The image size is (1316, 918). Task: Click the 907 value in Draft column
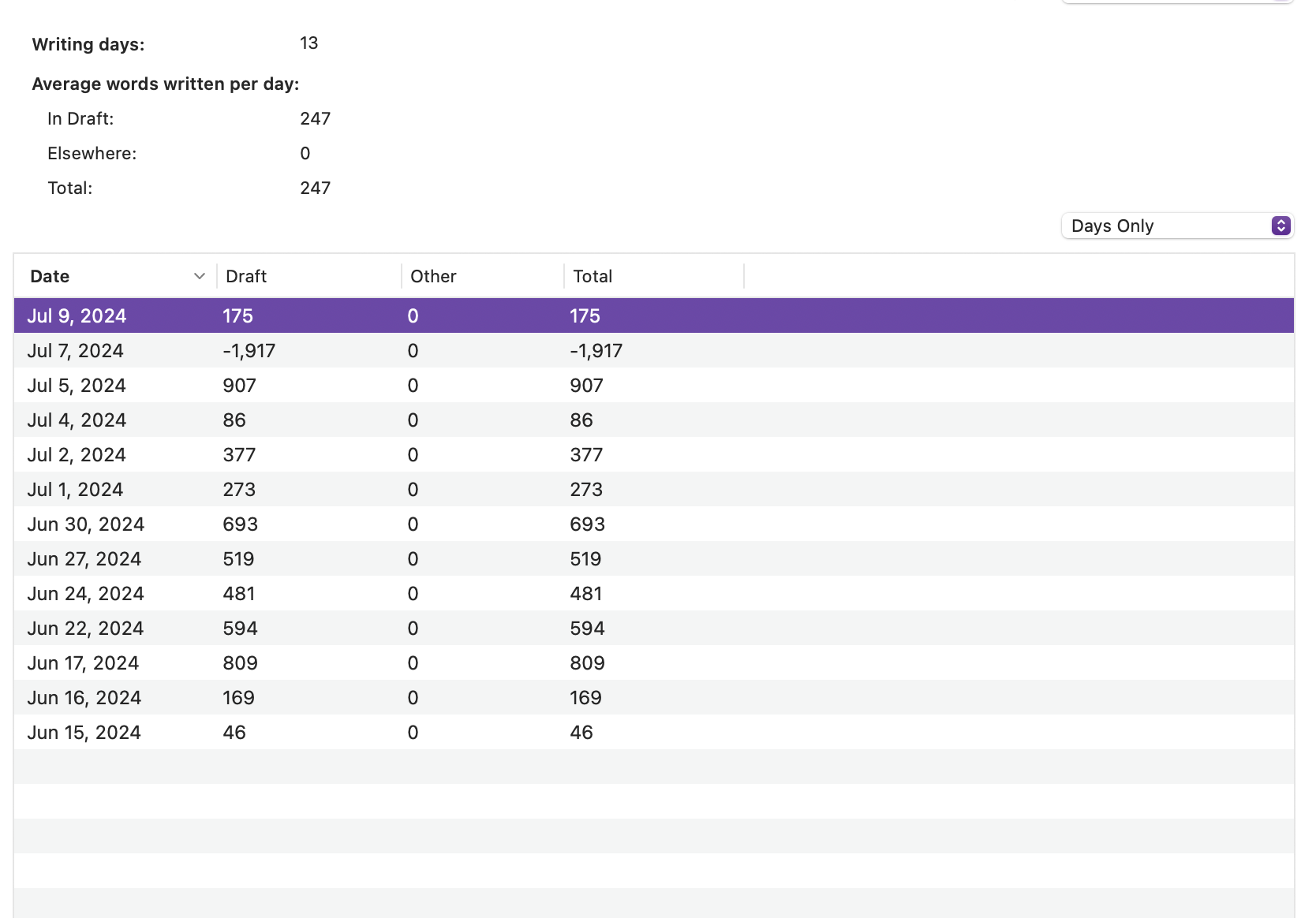(240, 386)
